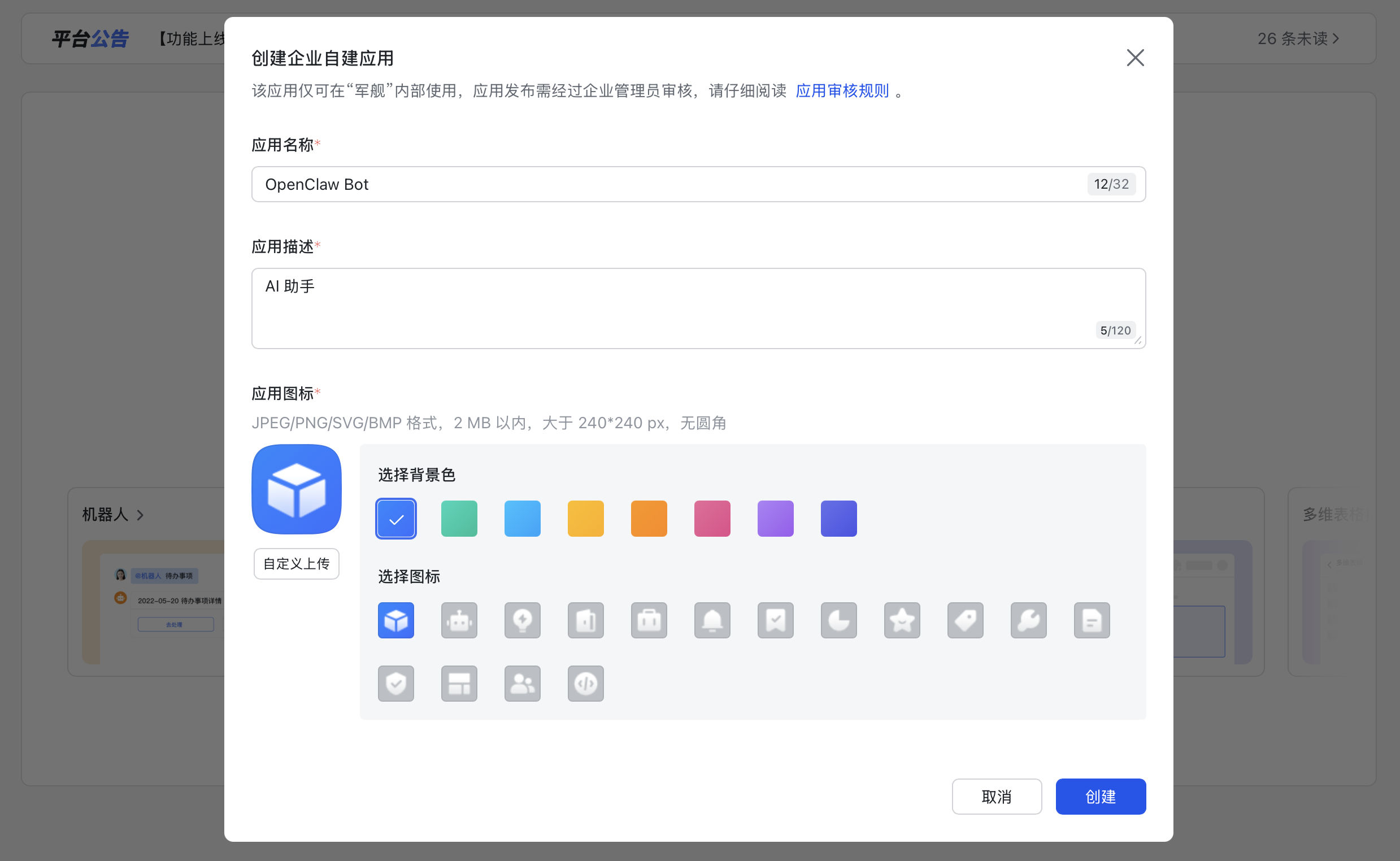Choose the lightbulb app icon
The image size is (1400, 861).
click(x=522, y=620)
